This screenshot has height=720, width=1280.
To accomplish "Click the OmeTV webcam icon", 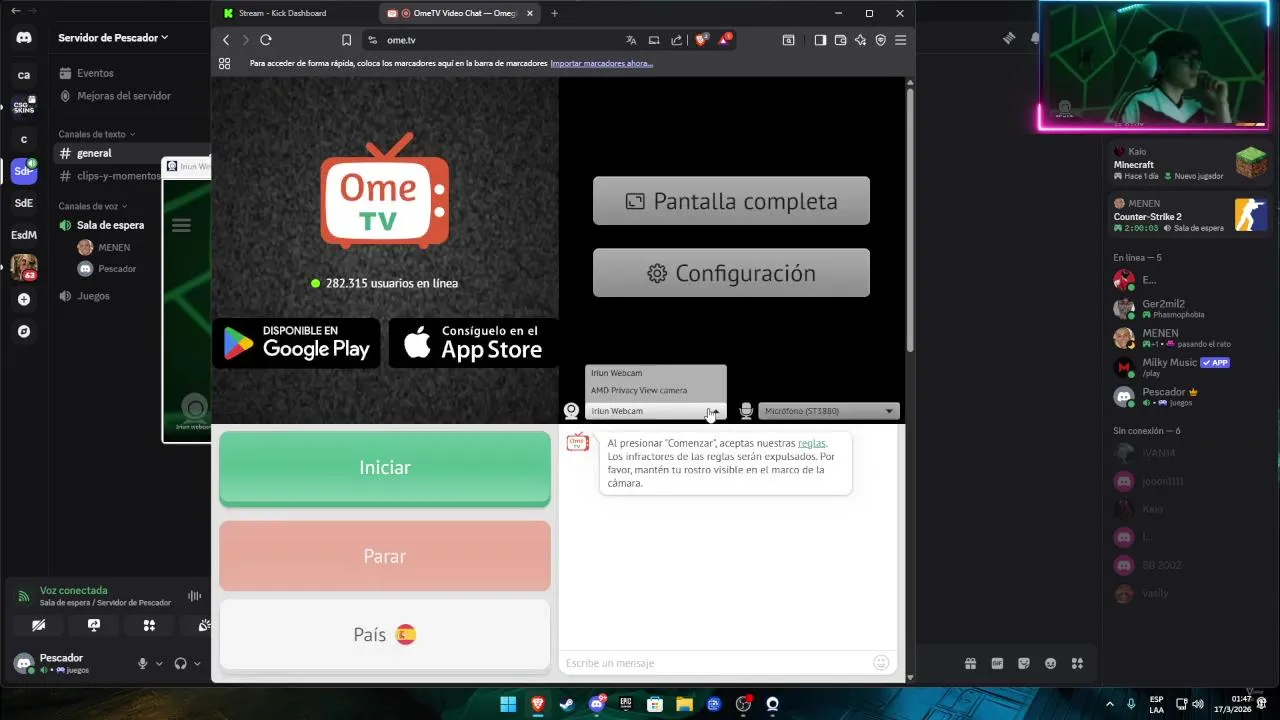I will pyautogui.click(x=571, y=410).
